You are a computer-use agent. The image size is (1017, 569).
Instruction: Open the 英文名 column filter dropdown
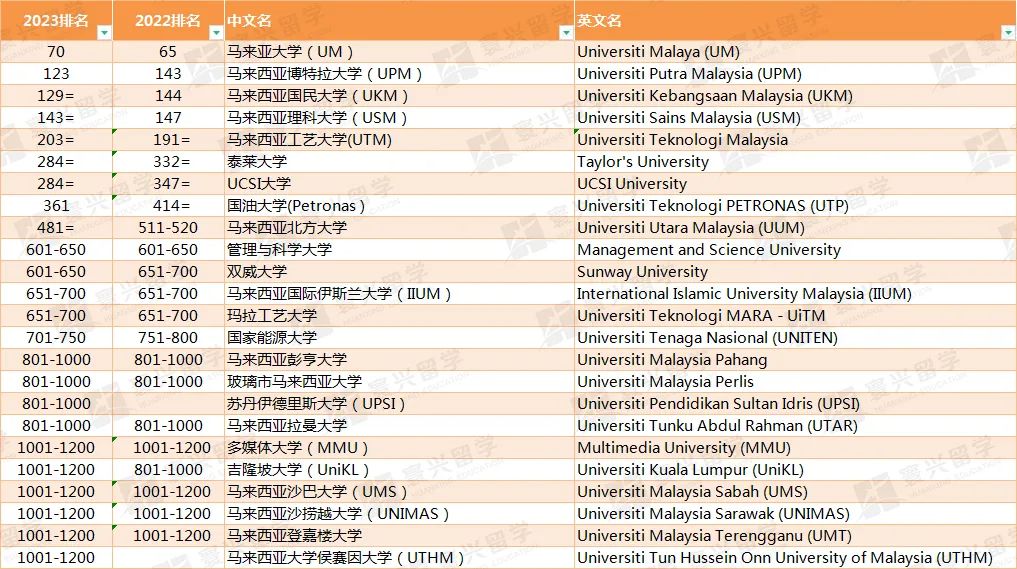pos(1008,32)
